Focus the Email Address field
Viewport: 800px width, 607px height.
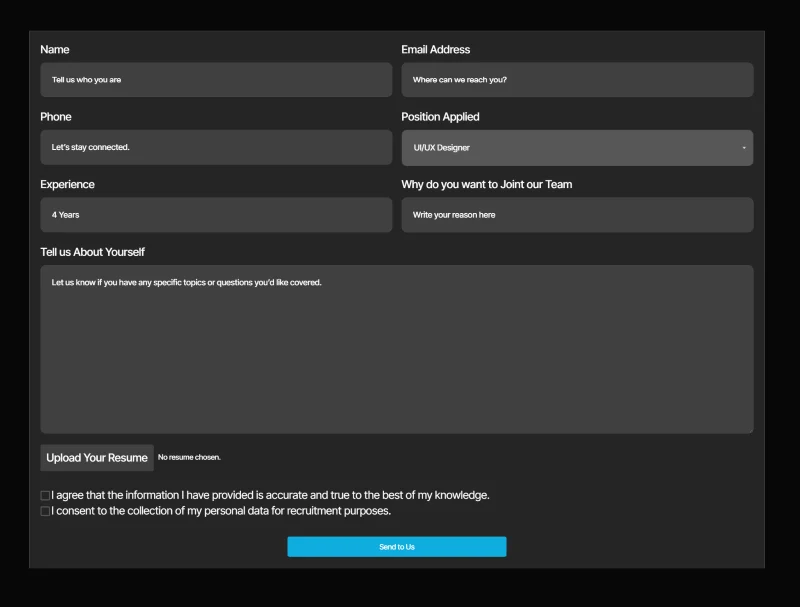[577, 80]
